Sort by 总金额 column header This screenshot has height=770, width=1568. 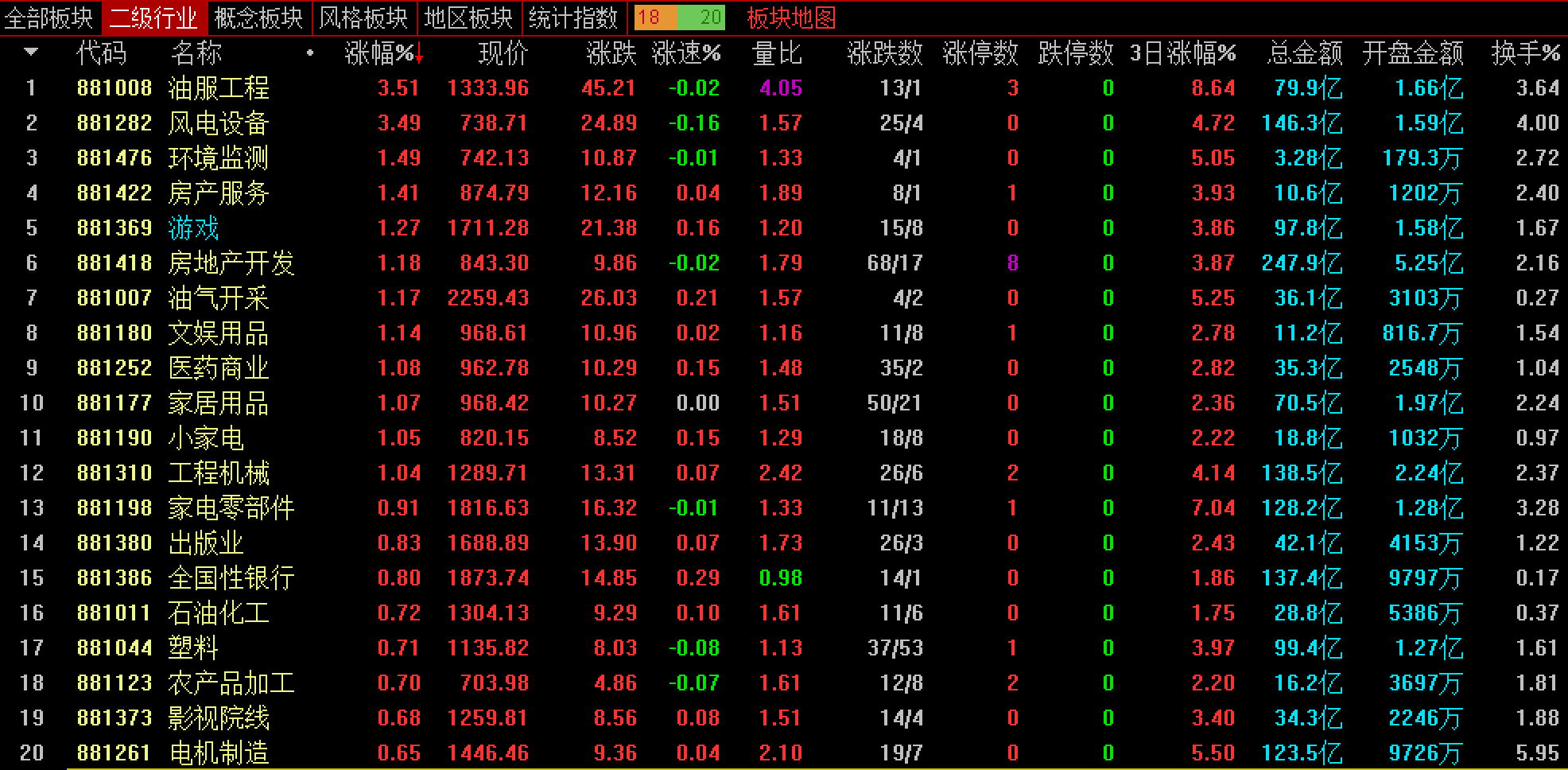coord(1305,53)
